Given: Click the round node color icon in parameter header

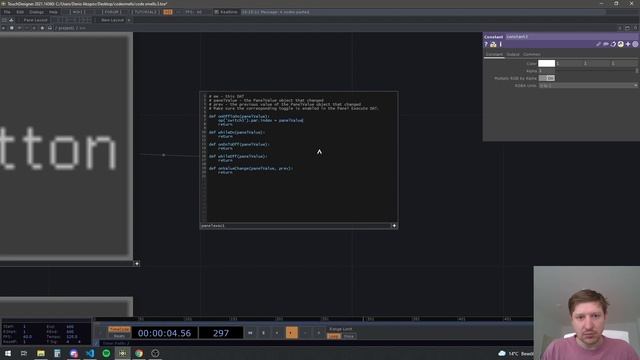Looking at the screenshot, I should 635,44.
